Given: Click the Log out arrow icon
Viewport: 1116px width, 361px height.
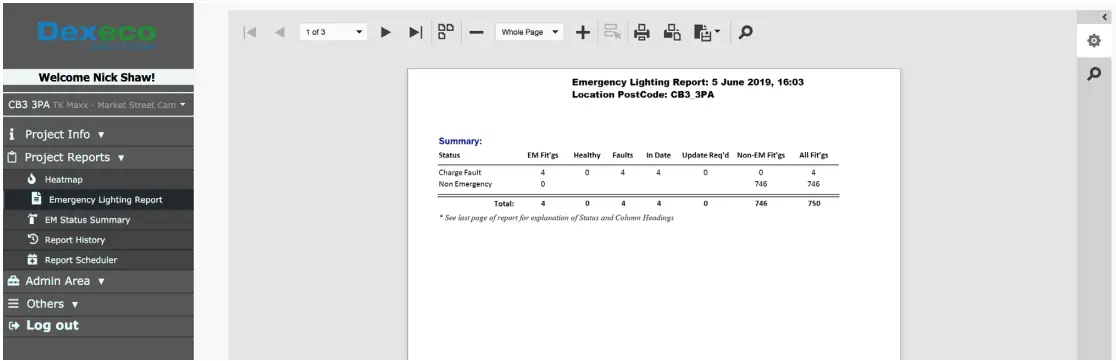Looking at the screenshot, I should (13, 325).
